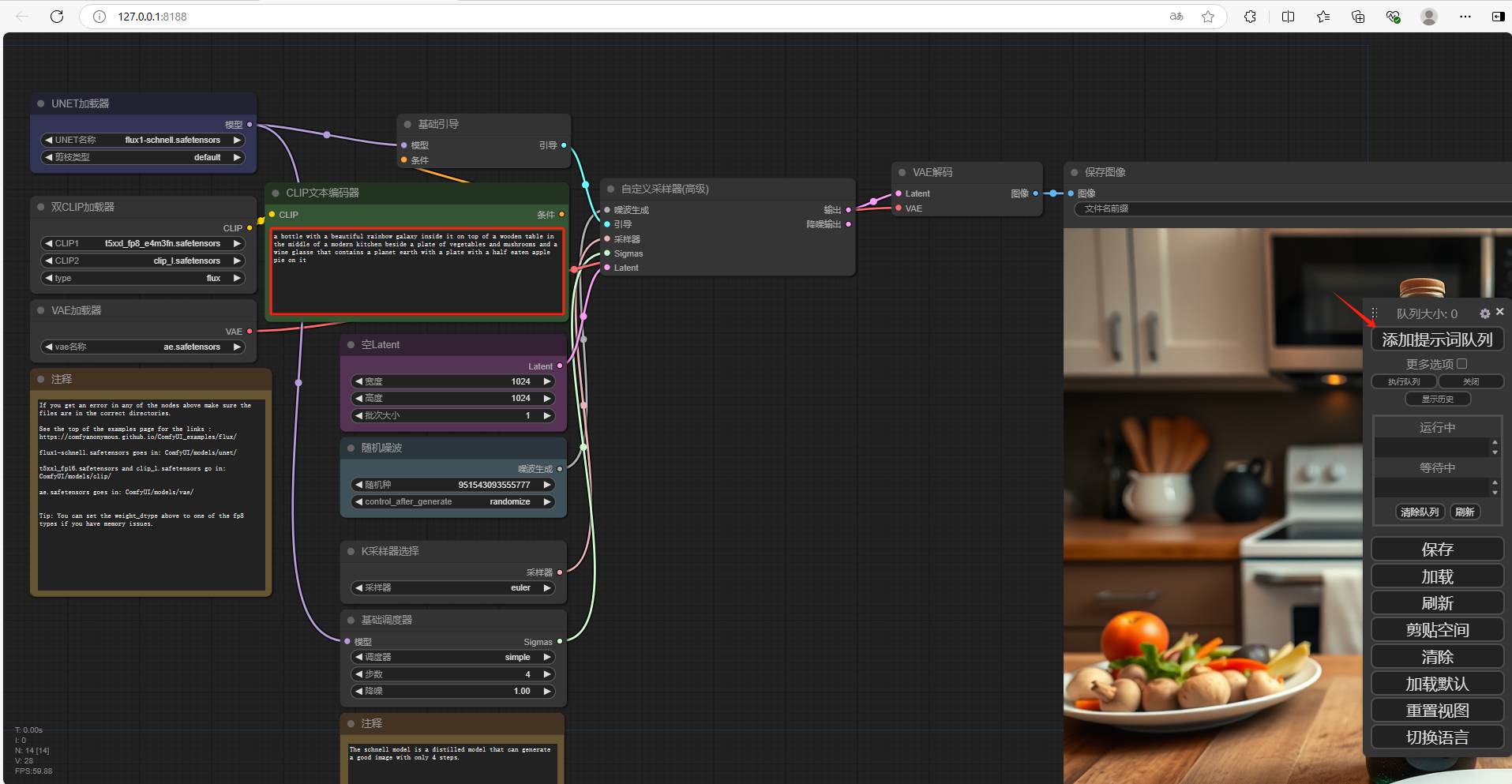Toggle the 更多选项 checkbox
Viewport: 1512px width, 784px height.
[x=1462, y=364]
